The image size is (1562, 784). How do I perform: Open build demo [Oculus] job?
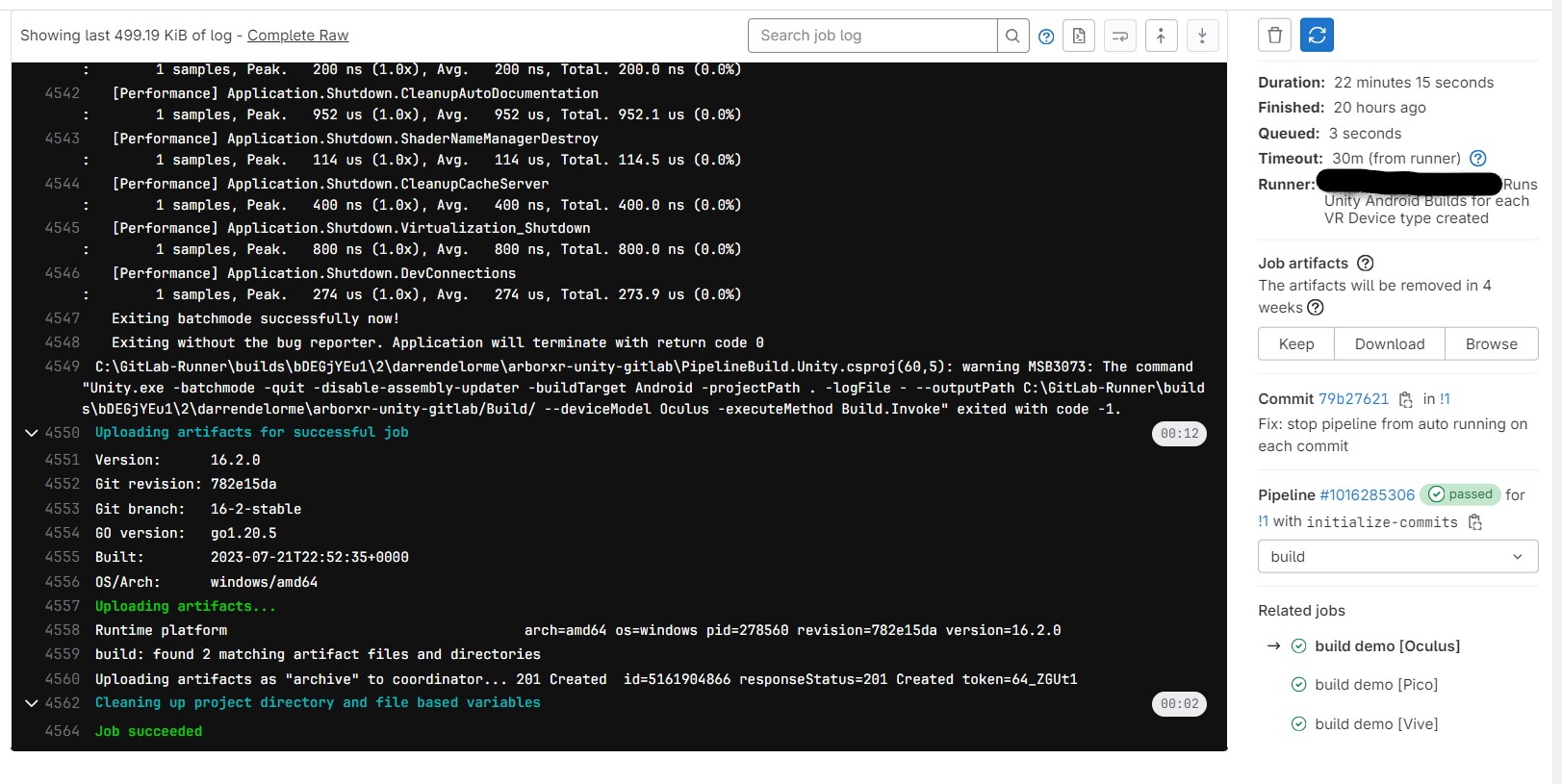click(1387, 646)
